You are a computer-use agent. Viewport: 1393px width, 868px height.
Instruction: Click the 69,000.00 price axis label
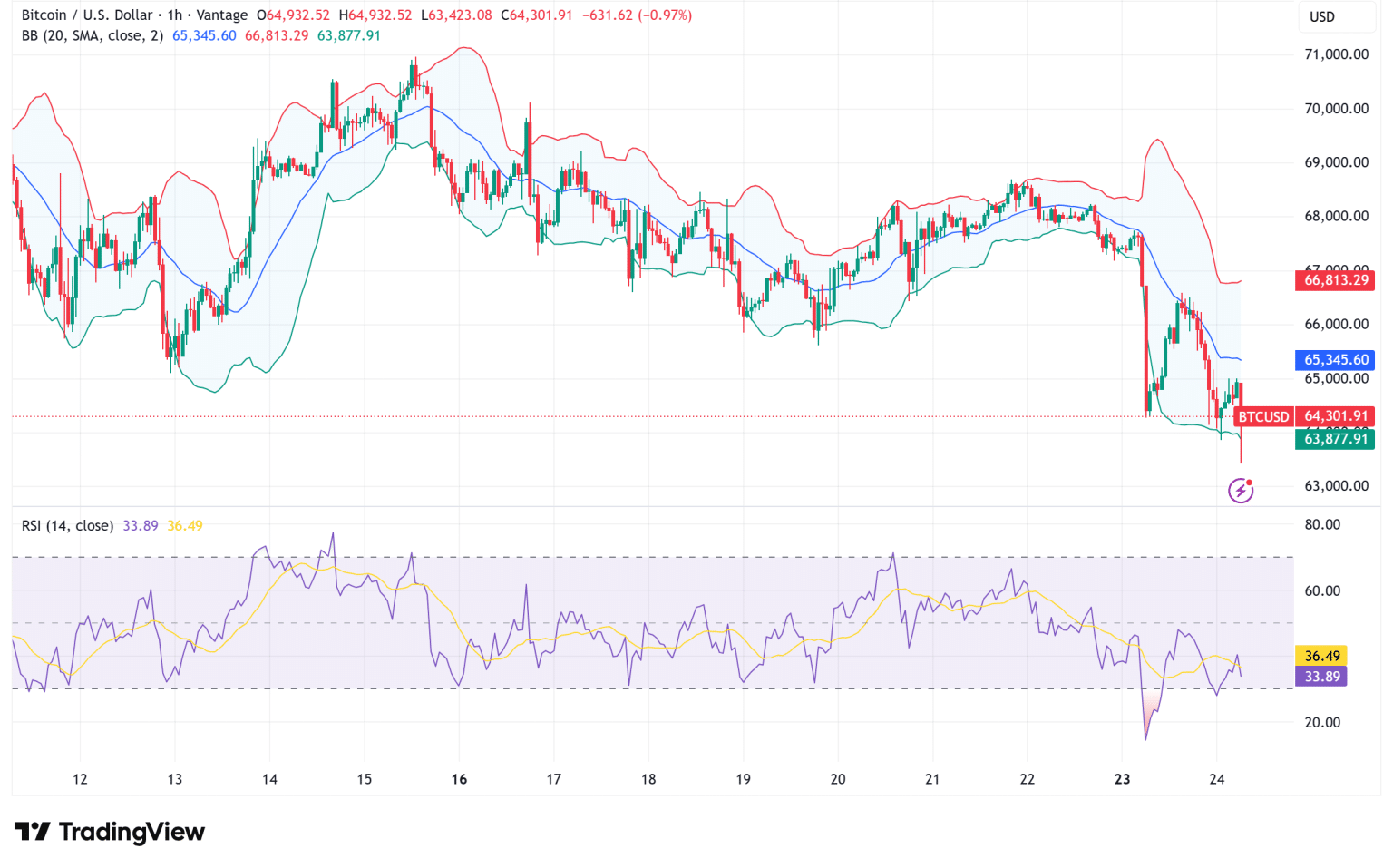point(1336,162)
